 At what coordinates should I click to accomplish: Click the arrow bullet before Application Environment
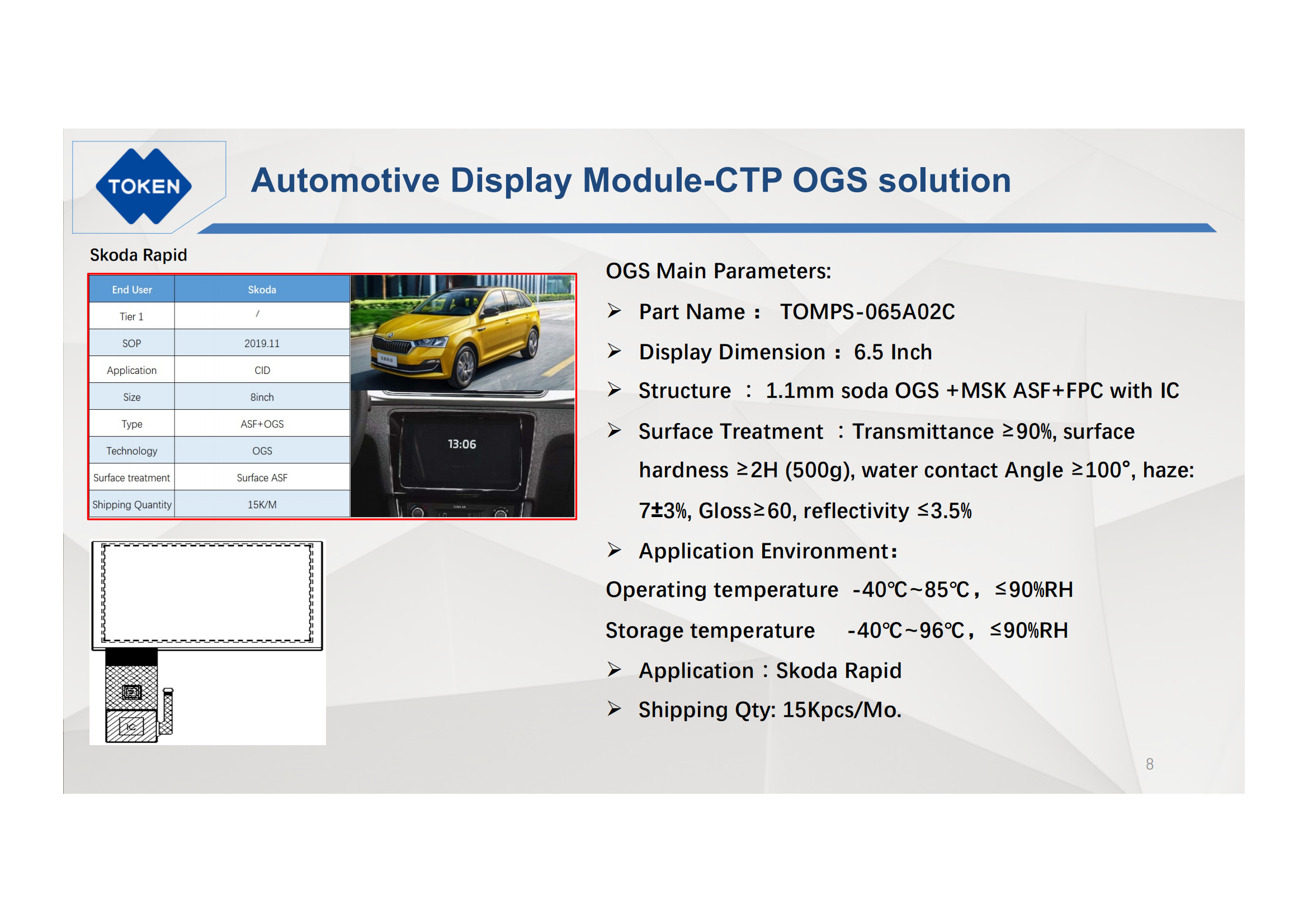point(613,550)
